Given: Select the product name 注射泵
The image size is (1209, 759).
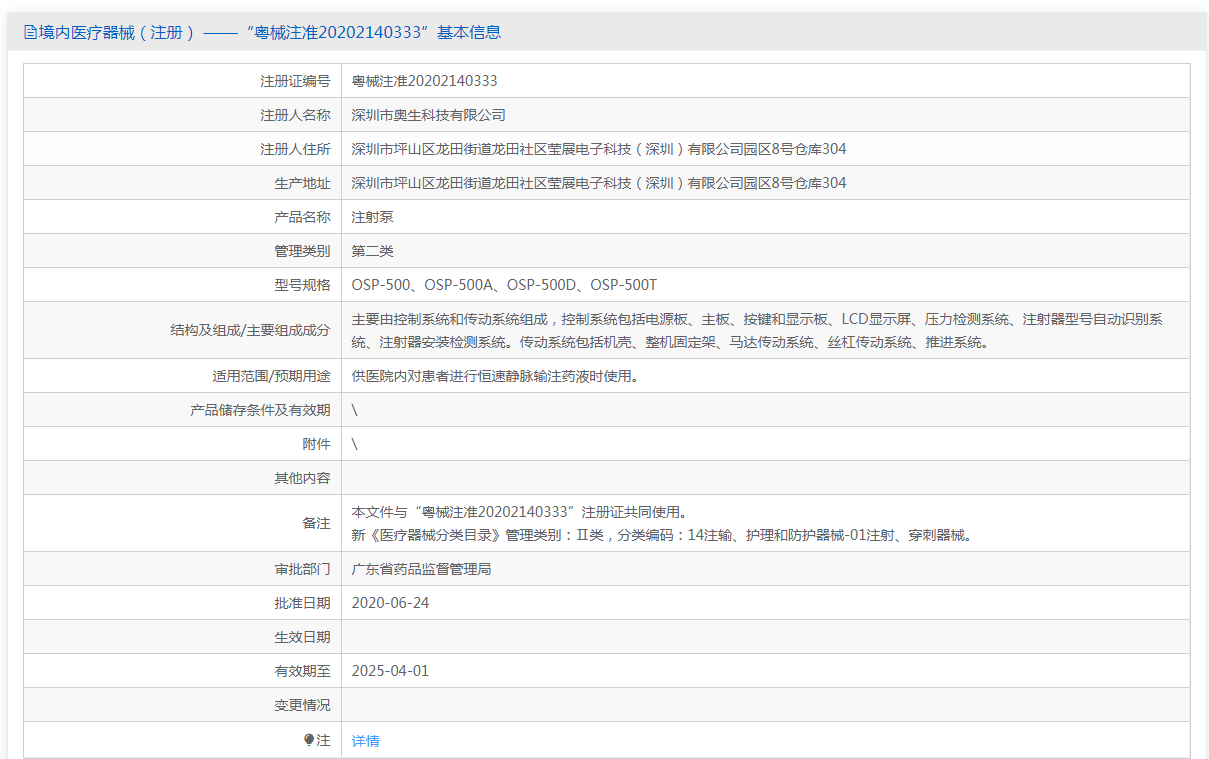Looking at the screenshot, I should click(x=366, y=217).
